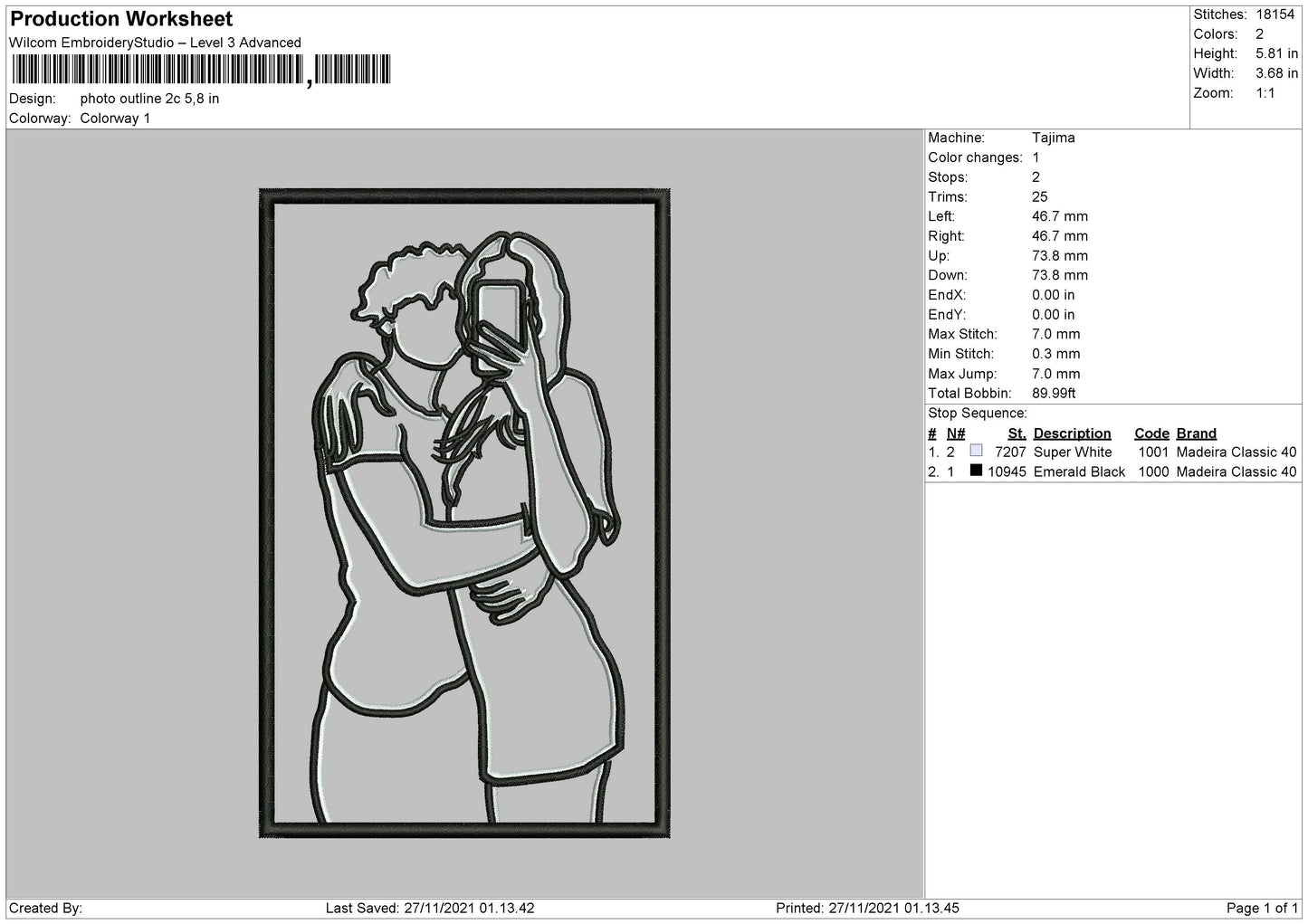Click the 'Stops:' label
The height and width of the screenshot is (924, 1308).
tap(948, 177)
